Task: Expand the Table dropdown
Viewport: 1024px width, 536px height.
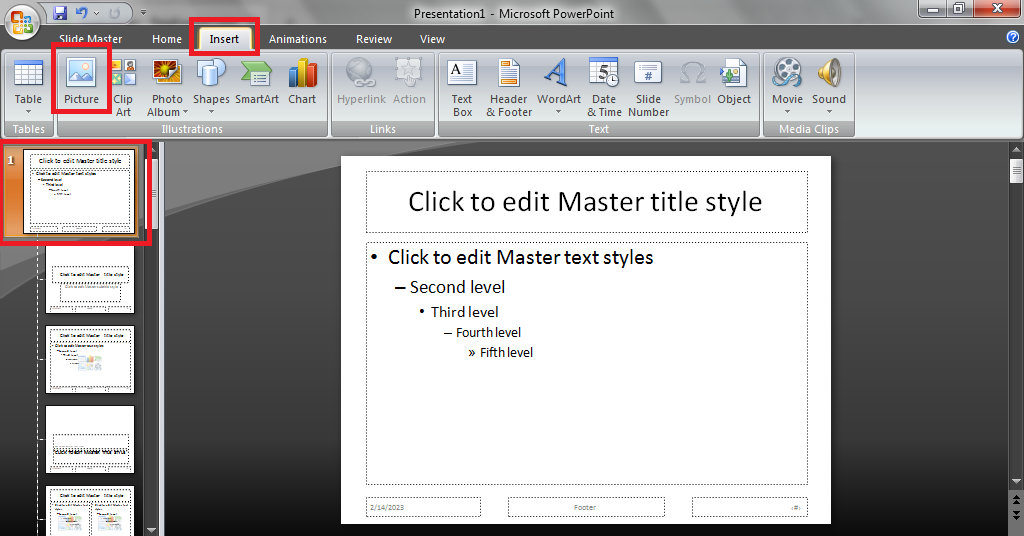Action: [28, 111]
